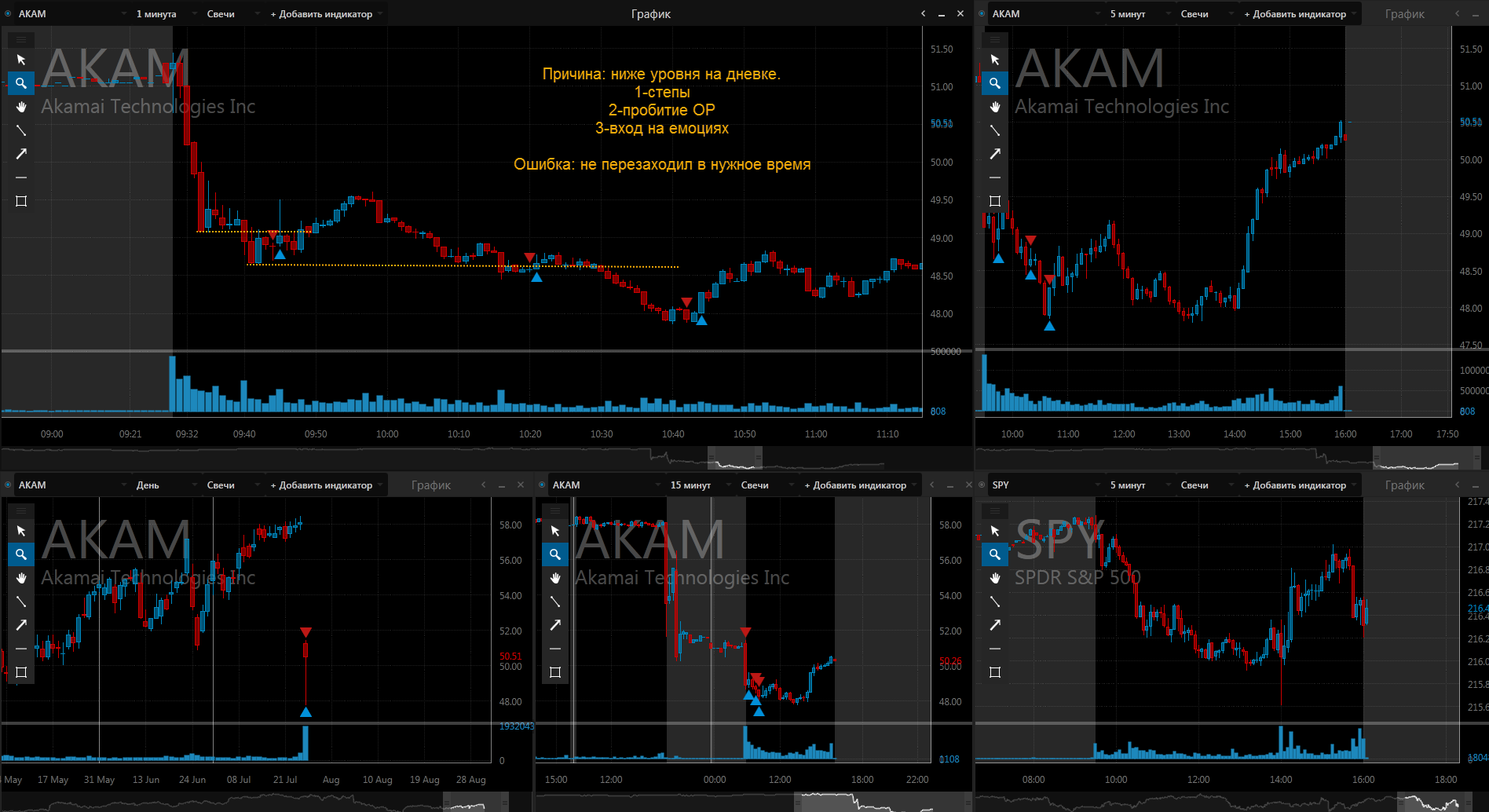The width and height of the screenshot is (1489, 812).
Task: Pick the line drawing tool in the SPY chart
Action: (995, 602)
